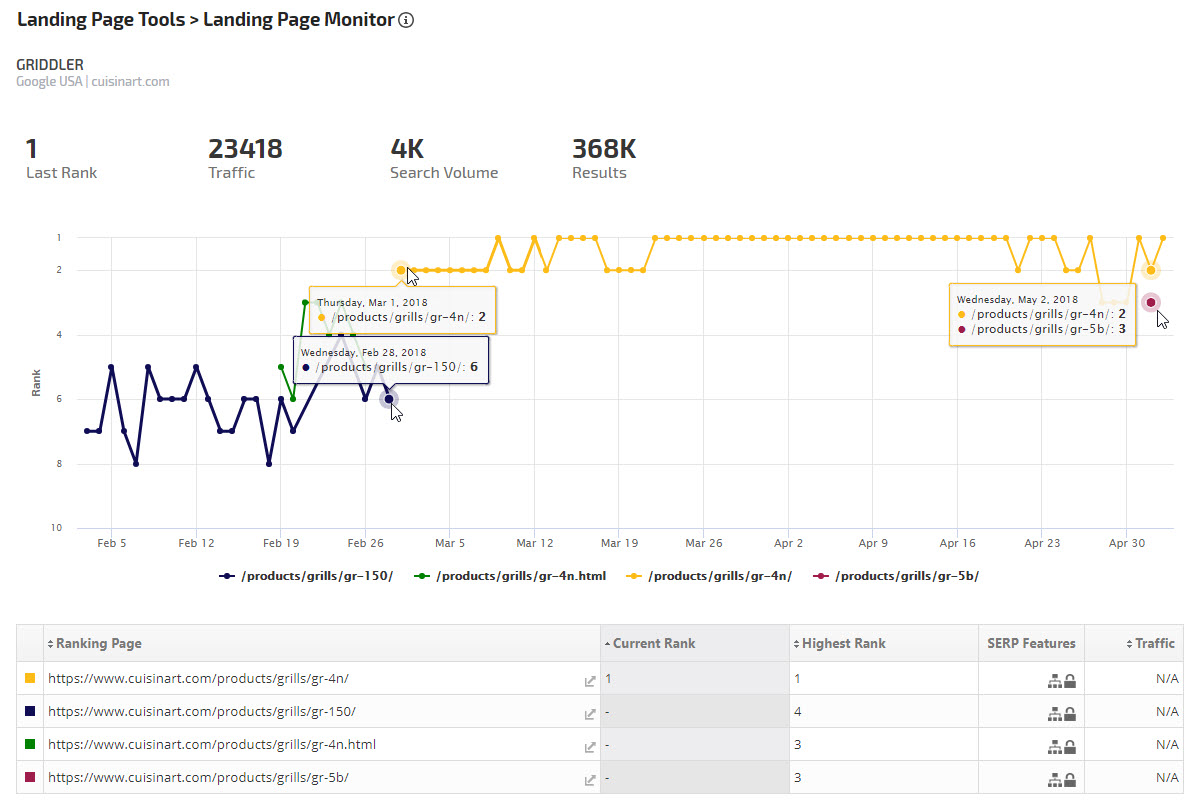Sort table by Ranking Page column
Viewport: 1193px width, 801px height.
98,643
